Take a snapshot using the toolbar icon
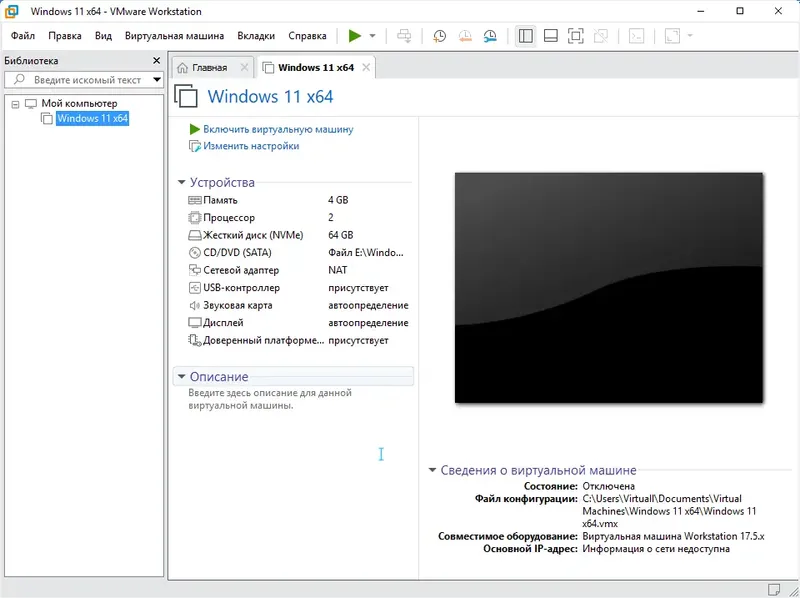The width and height of the screenshot is (800, 598). (438, 34)
